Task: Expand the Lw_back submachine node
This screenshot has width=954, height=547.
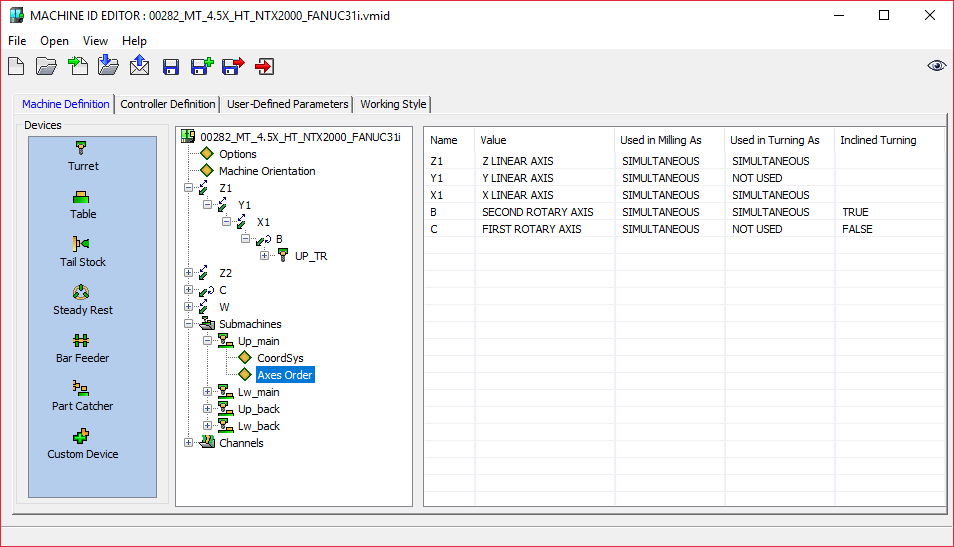Action: coord(207,426)
